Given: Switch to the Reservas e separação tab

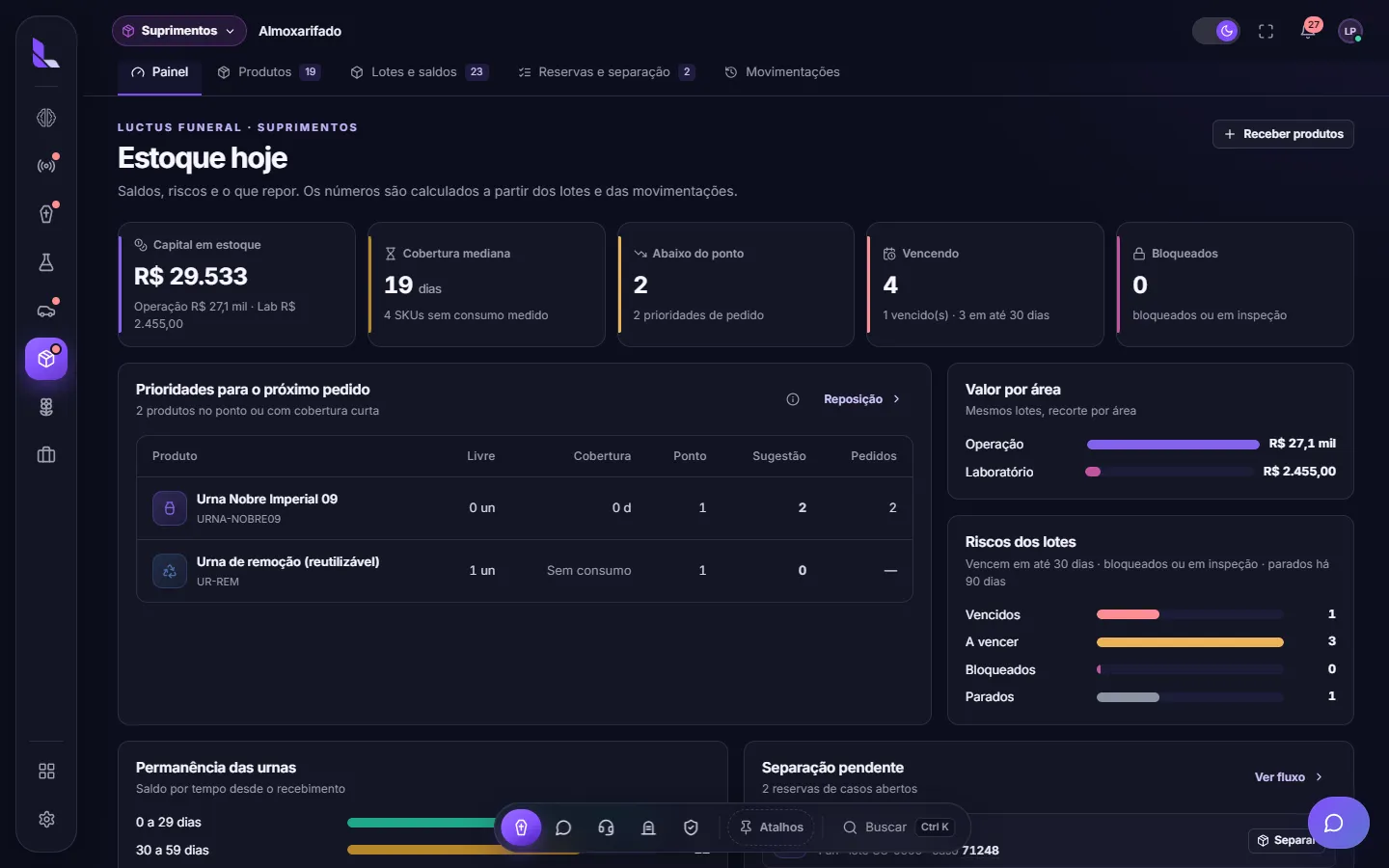Looking at the screenshot, I should coord(607,72).
